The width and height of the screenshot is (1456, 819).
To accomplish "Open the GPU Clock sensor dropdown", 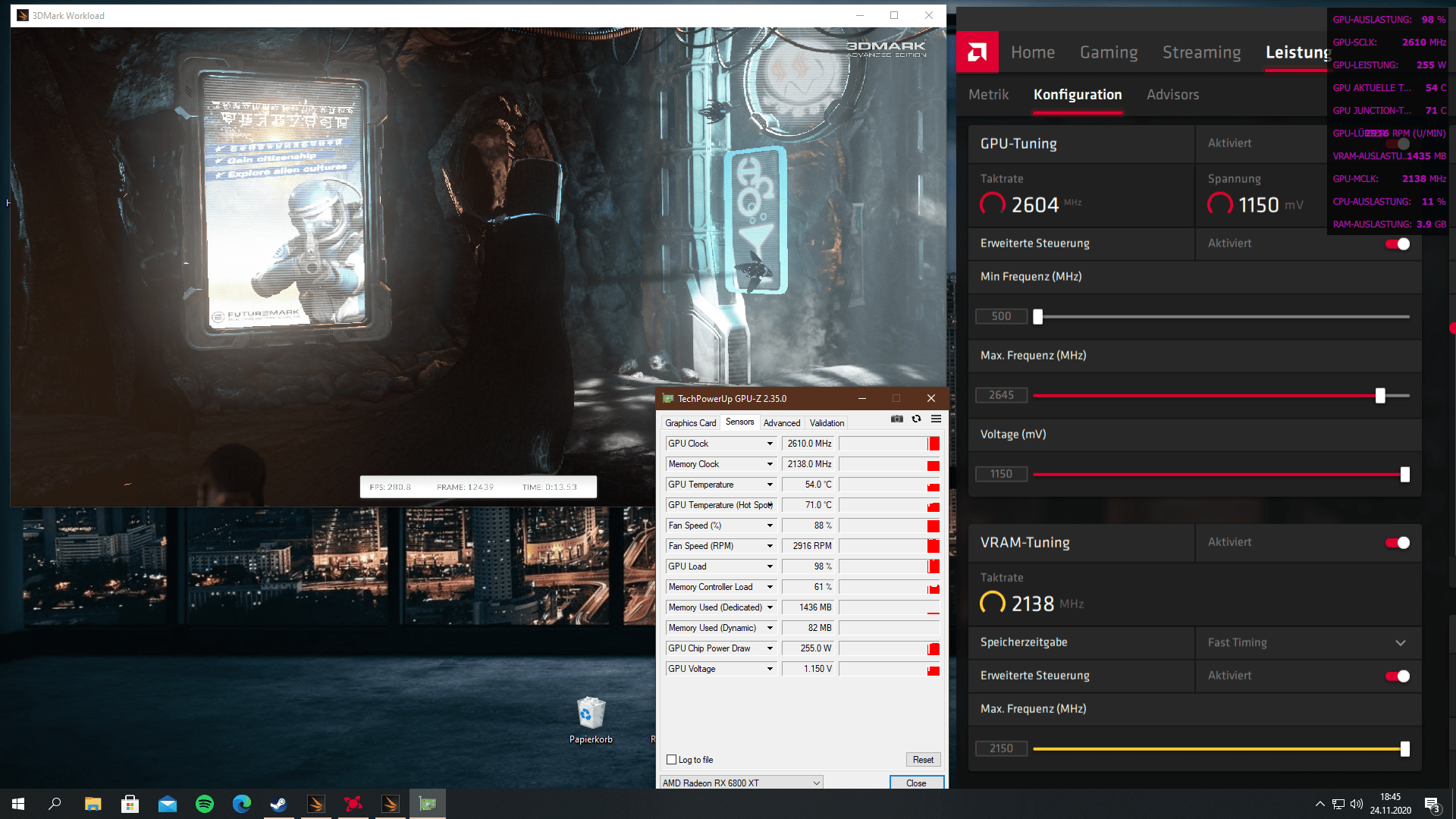I will 770,444.
